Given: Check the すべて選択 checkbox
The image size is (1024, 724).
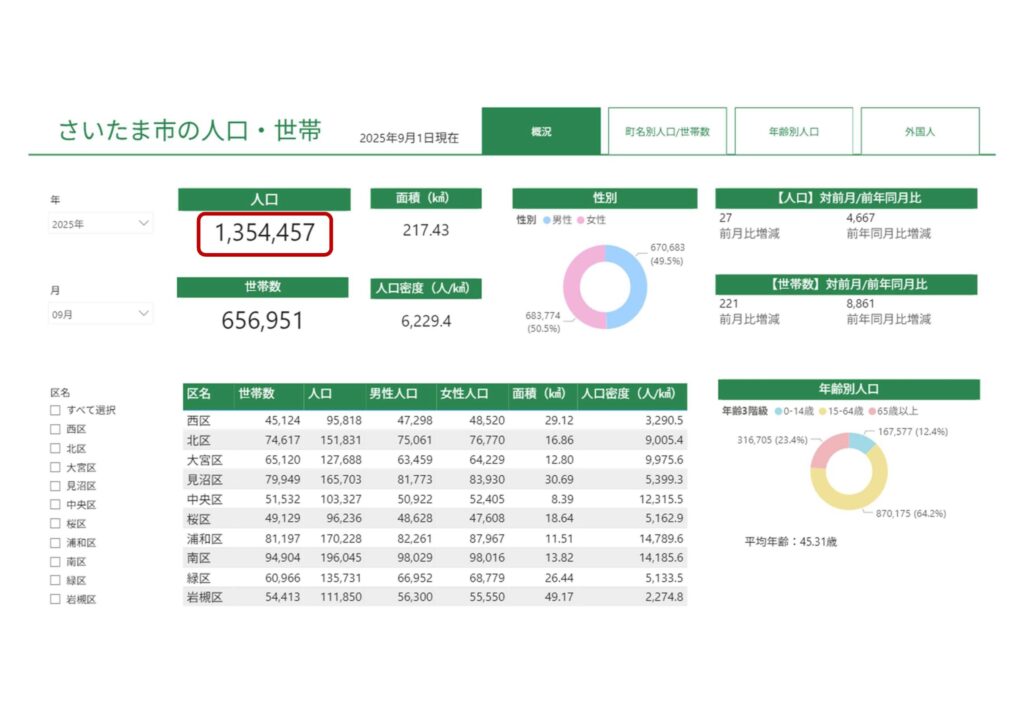Looking at the screenshot, I should (56, 410).
